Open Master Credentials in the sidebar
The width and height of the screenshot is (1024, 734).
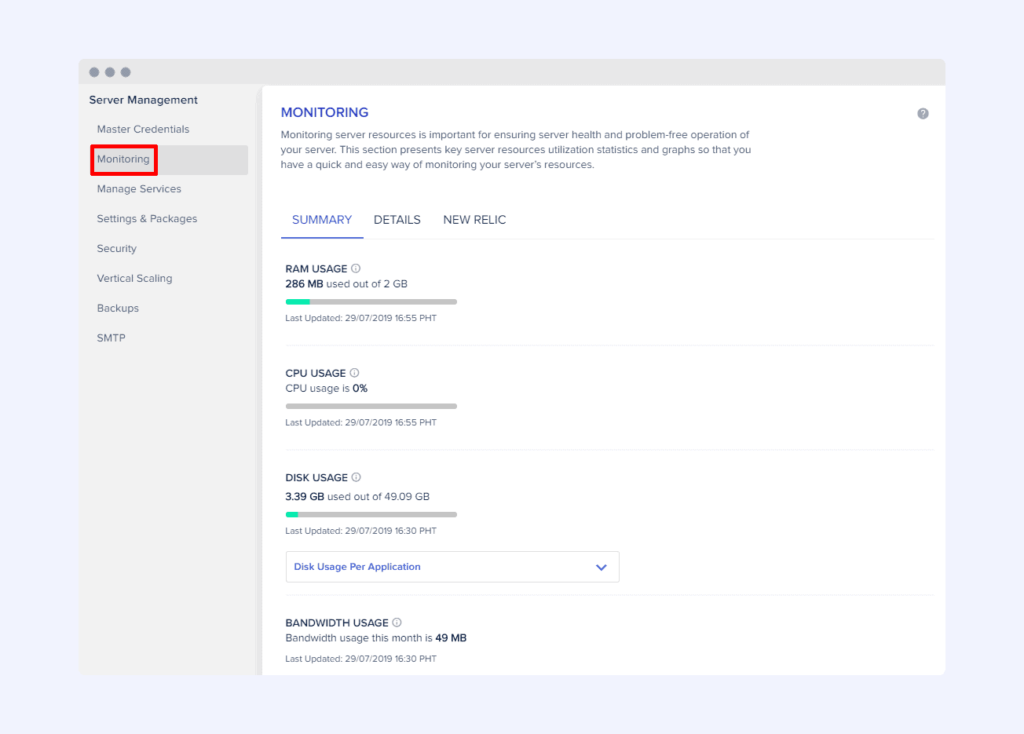point(143,129)
